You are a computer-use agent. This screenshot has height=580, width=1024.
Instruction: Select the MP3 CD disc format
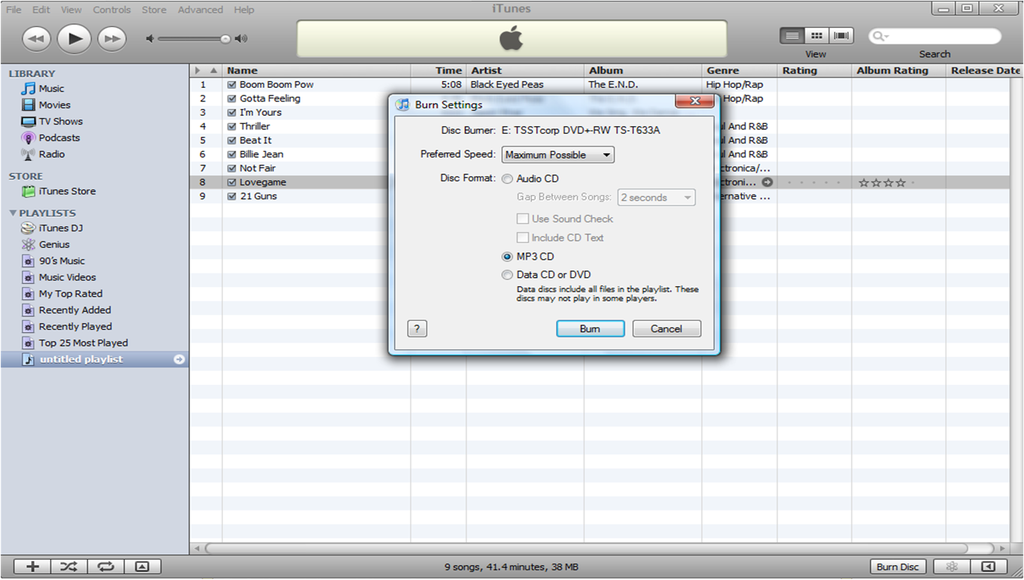508,256
